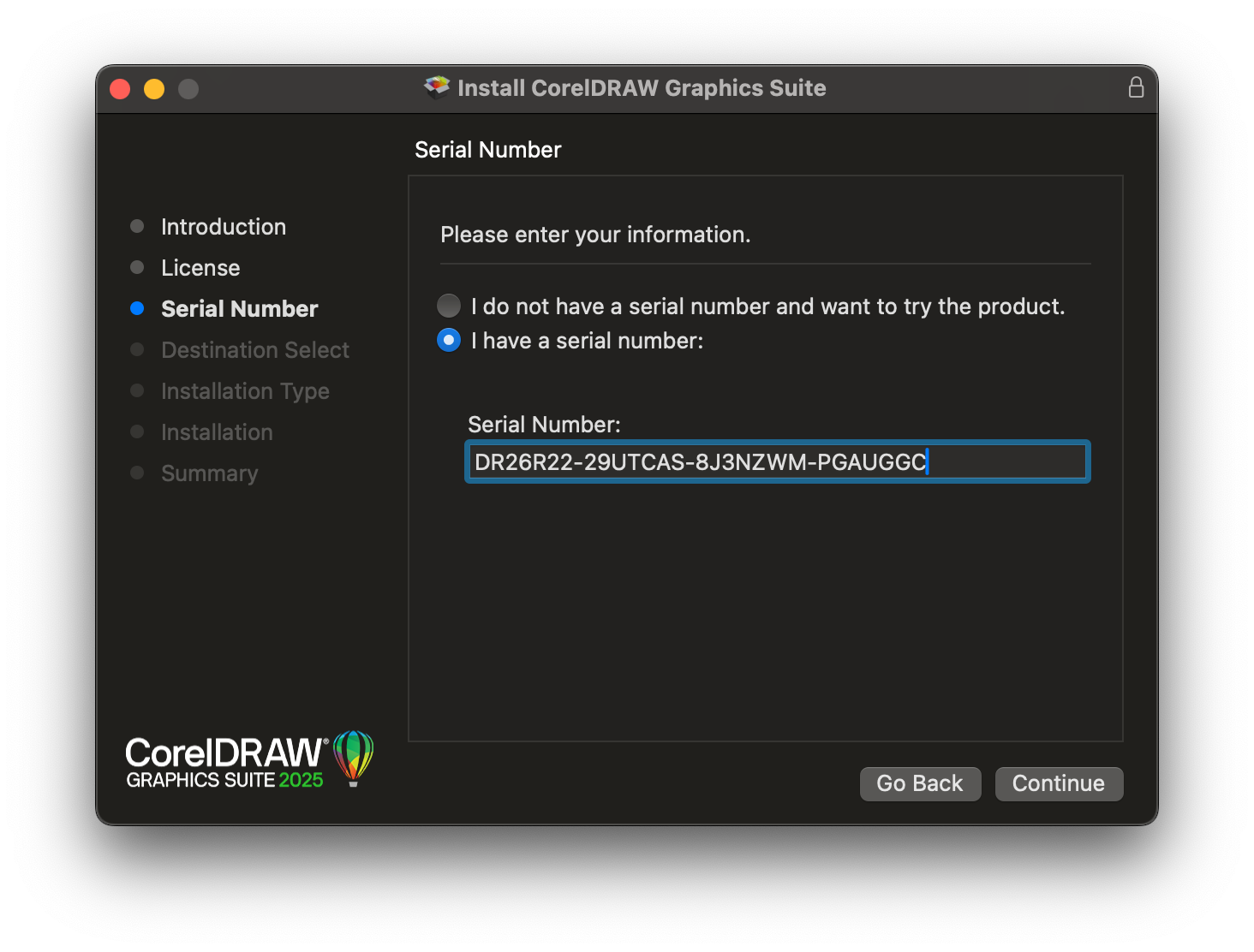This screenshot has height=952, width=1254.
Task: Select the 'I have a serial number' option
Action: pyautogui.click(x=448, y=340)
